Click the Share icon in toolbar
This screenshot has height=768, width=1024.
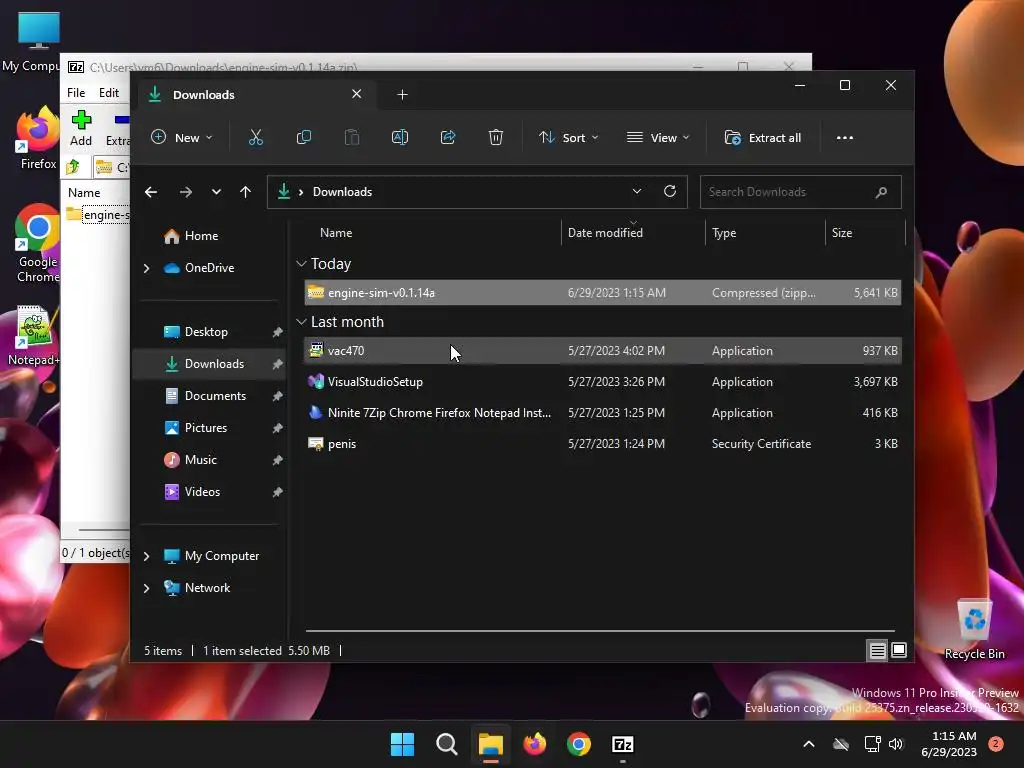click(448, 138)
